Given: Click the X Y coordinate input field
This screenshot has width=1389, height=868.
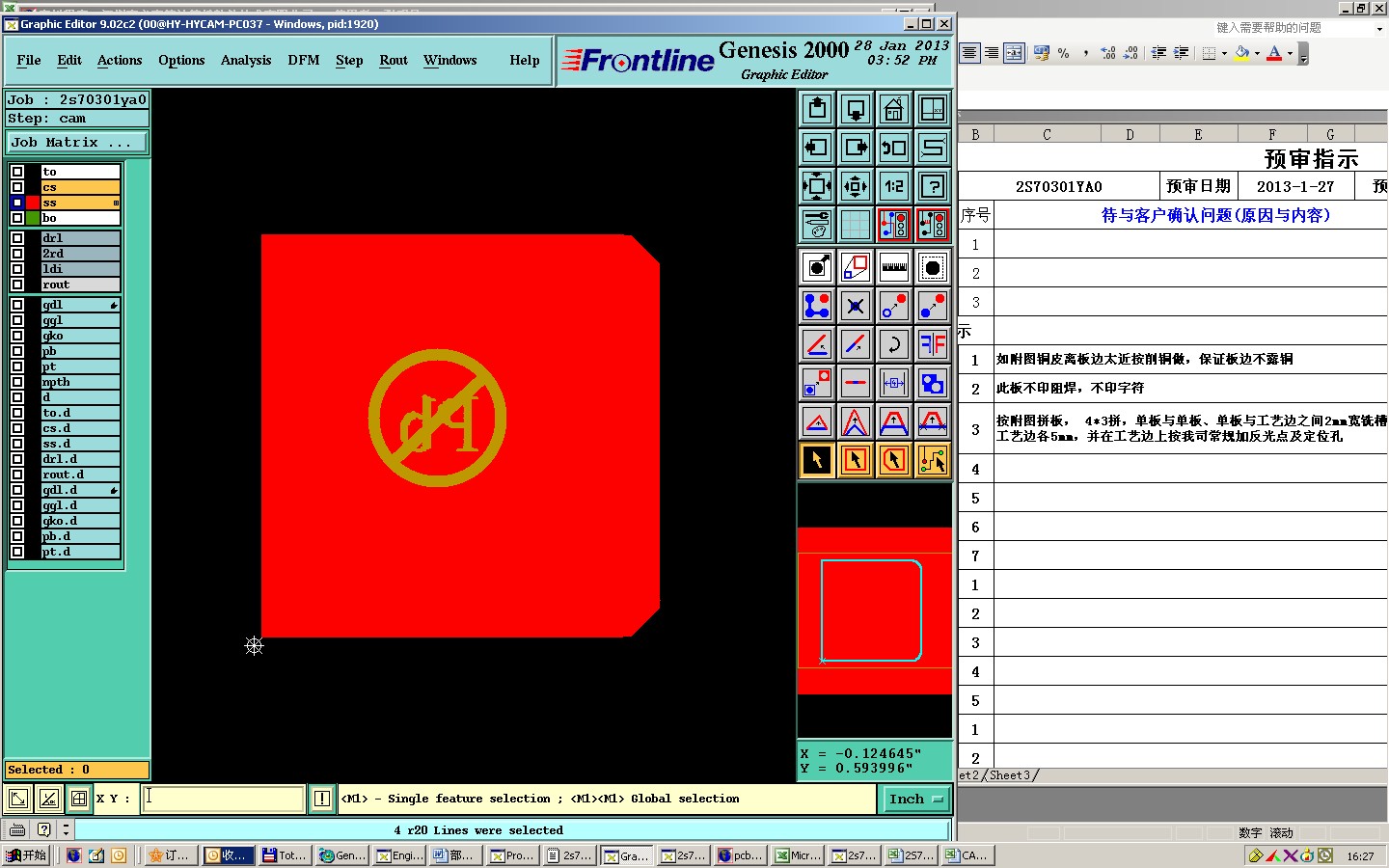Looking at the screenshot, I should coord(224,799).
